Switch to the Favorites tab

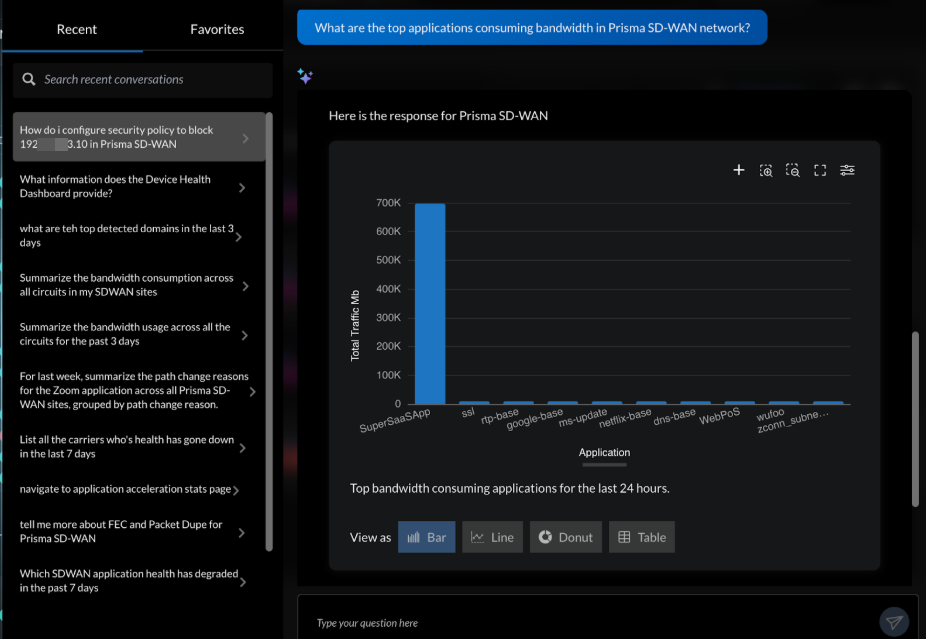point(217,30)
